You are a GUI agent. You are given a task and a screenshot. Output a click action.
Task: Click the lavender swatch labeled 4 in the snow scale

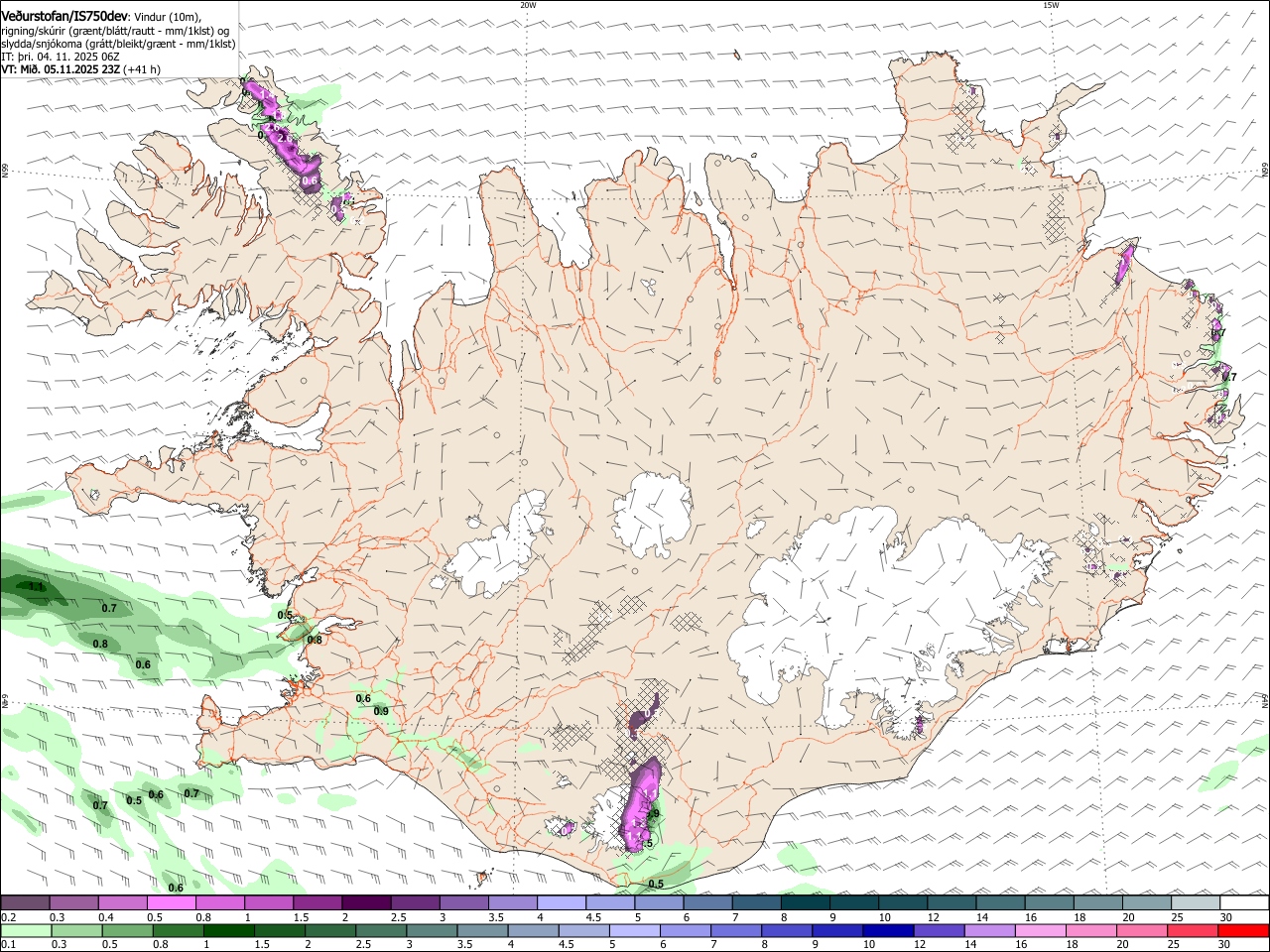[562, 902]
